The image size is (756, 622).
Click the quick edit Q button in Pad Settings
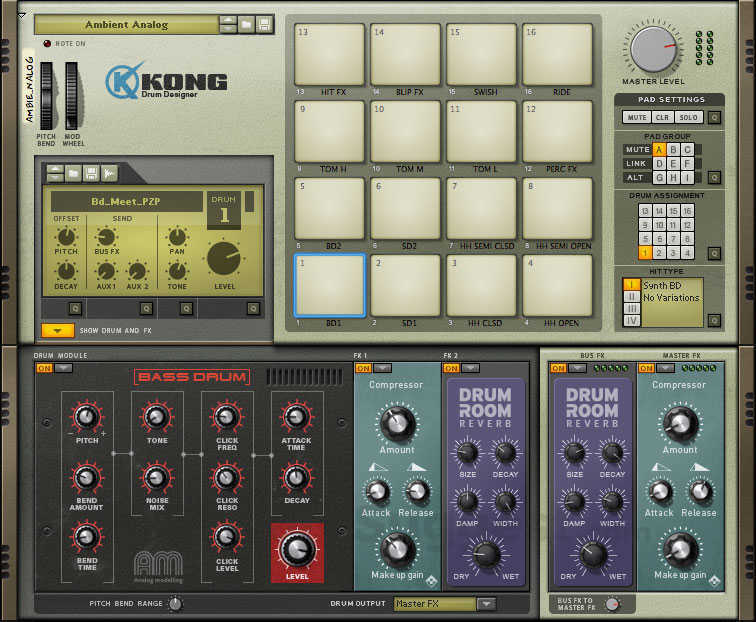[714, 117]
